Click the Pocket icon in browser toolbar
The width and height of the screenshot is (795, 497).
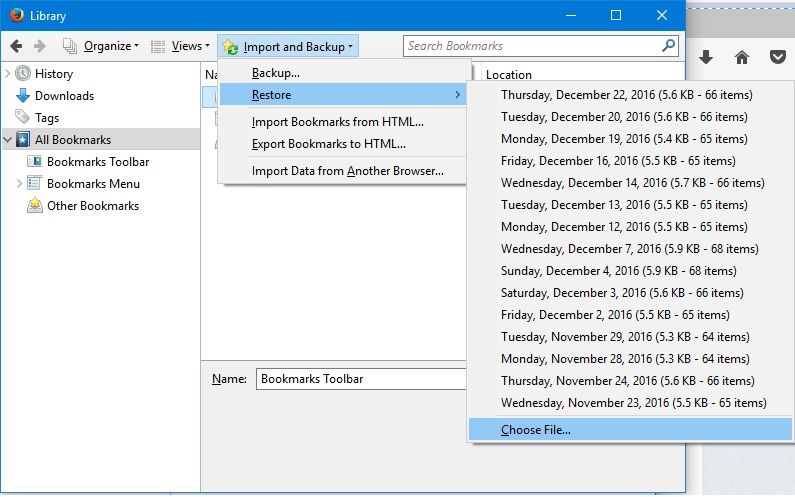[777, 58]
